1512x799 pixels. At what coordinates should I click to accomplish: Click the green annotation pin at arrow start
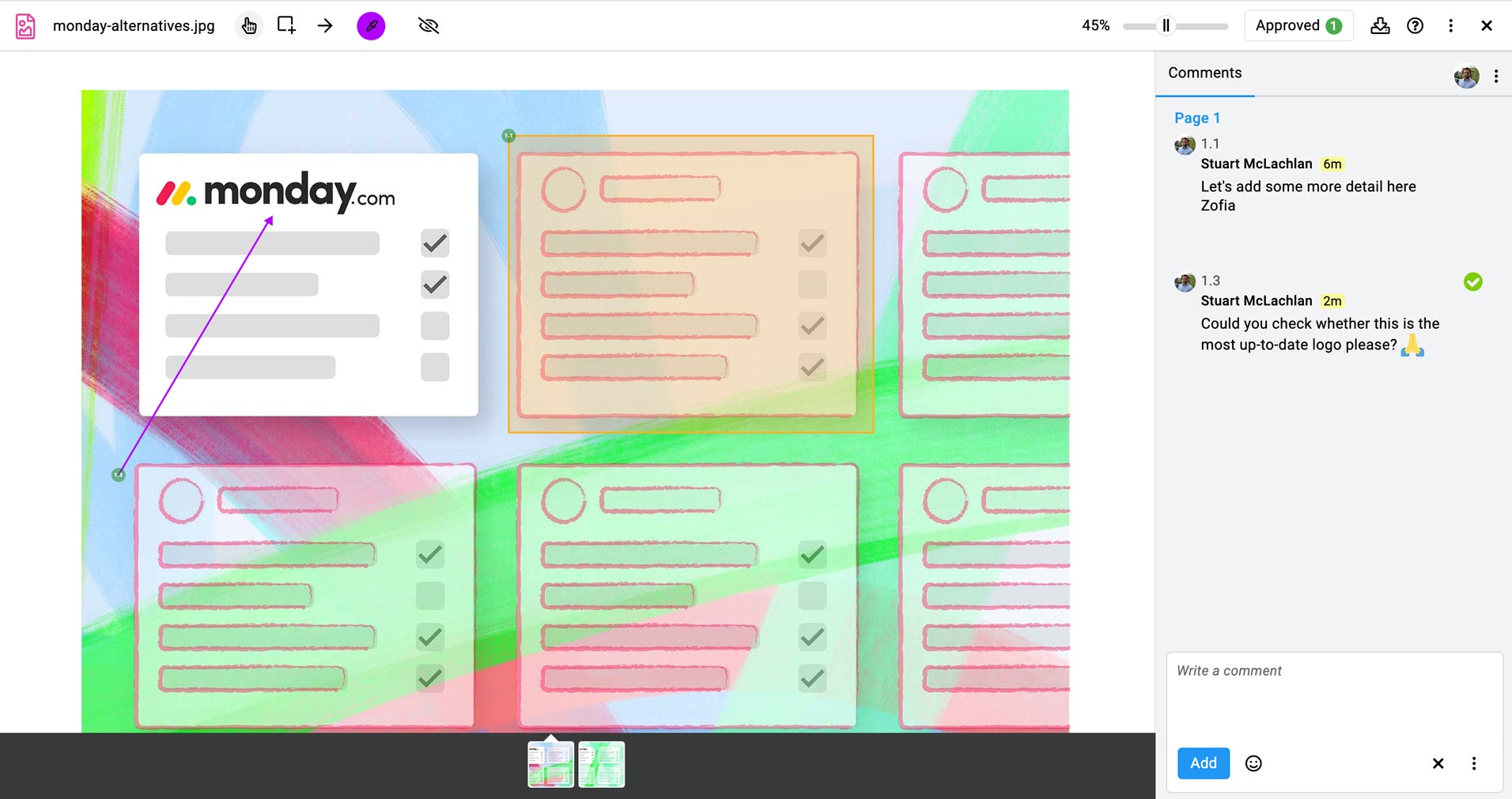tap(118, 475)
